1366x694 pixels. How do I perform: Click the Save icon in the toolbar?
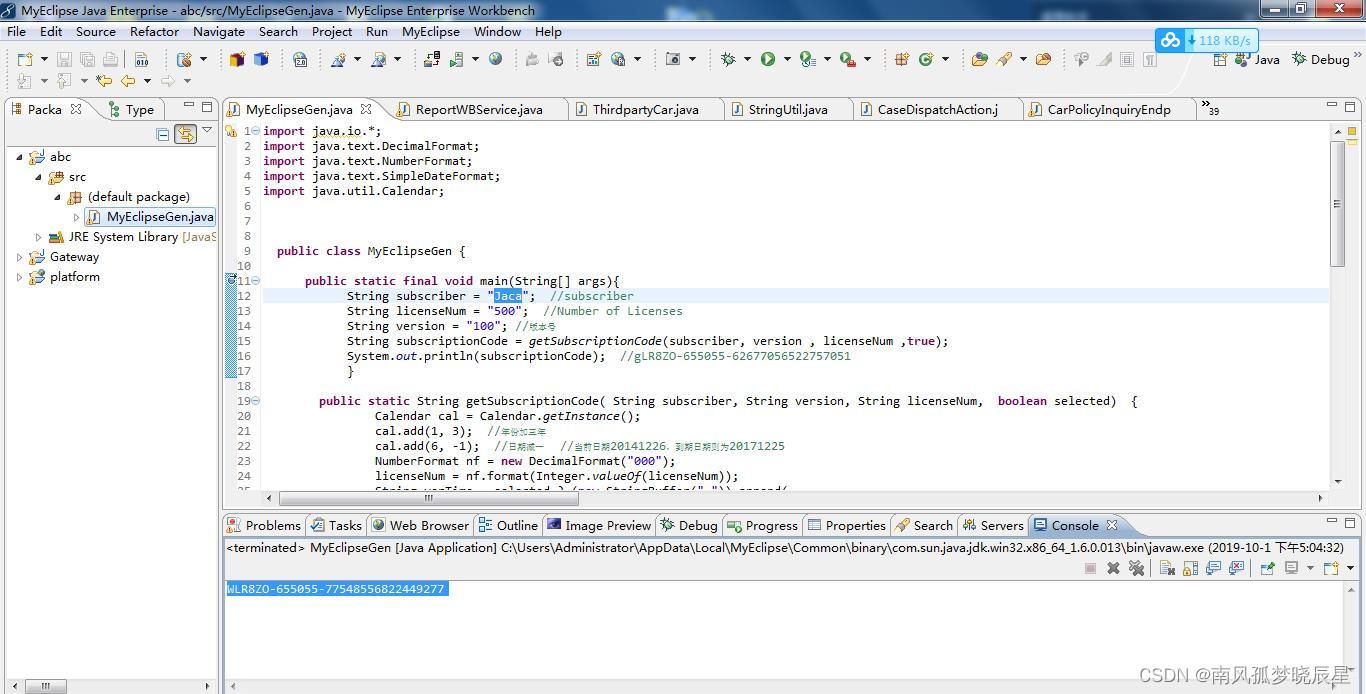(x=62, y=59)
